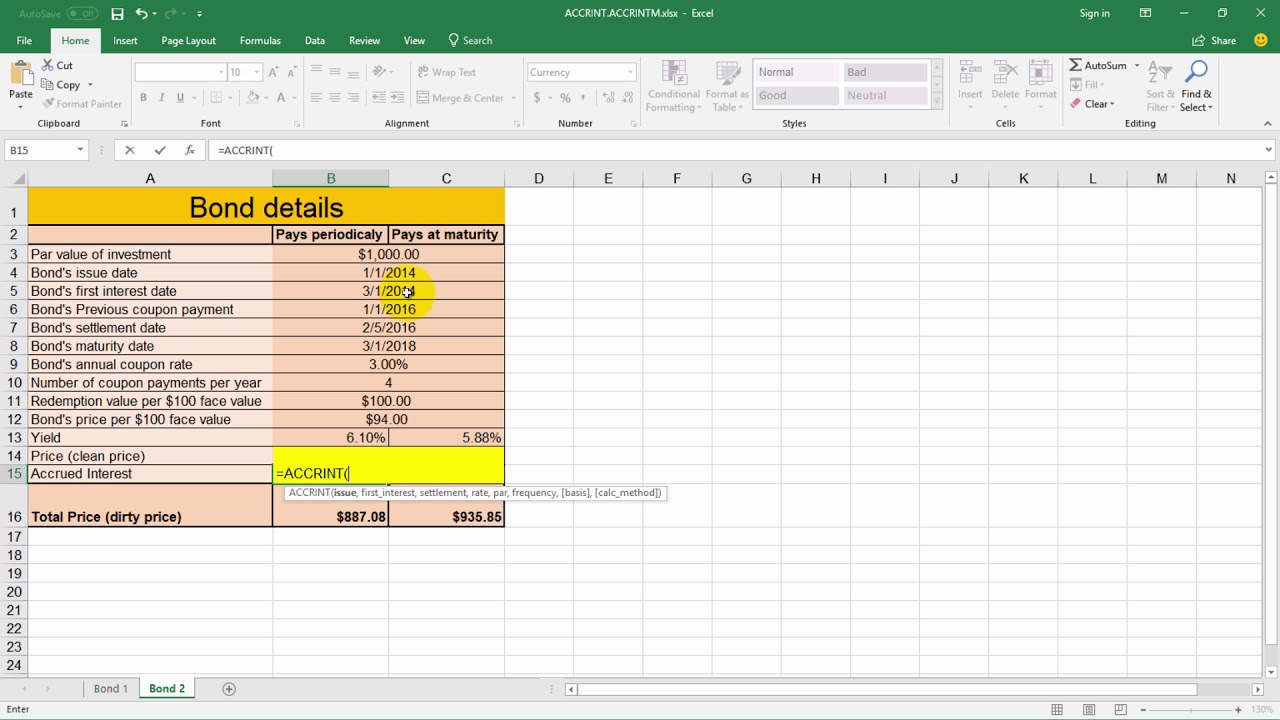Click the Insert Function fx icon

[x=189, y=150]
